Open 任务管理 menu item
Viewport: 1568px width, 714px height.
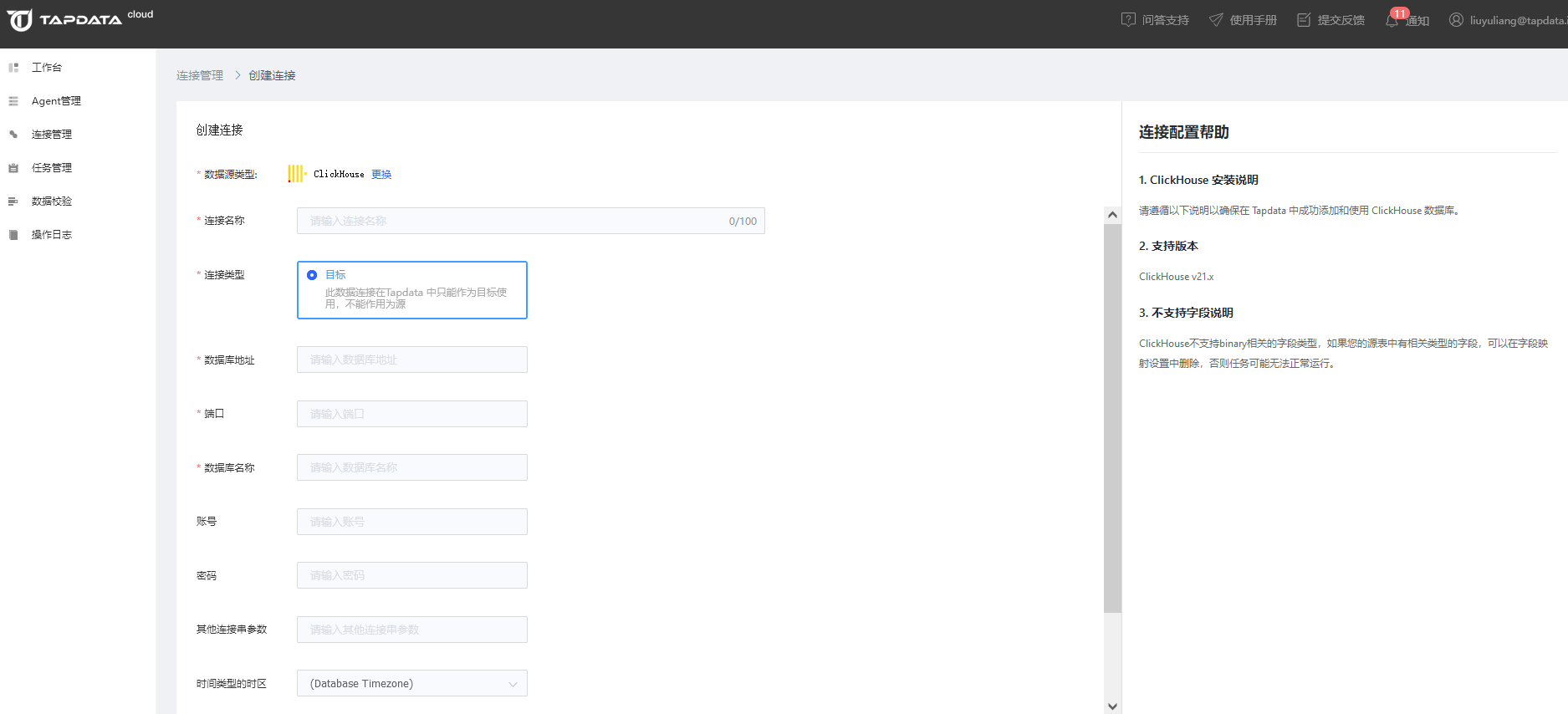[52, 167]
